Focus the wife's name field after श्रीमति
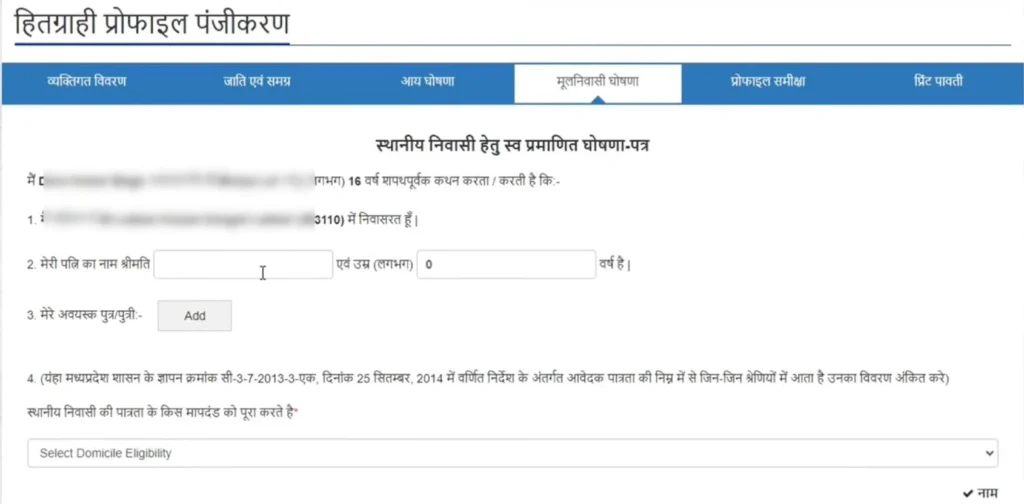 click(244, 264)
